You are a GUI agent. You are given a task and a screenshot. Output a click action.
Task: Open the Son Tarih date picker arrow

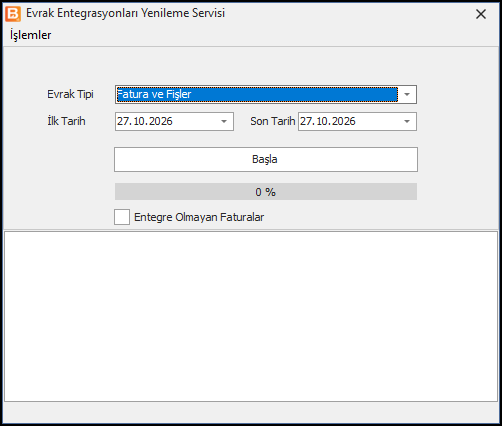407,121
